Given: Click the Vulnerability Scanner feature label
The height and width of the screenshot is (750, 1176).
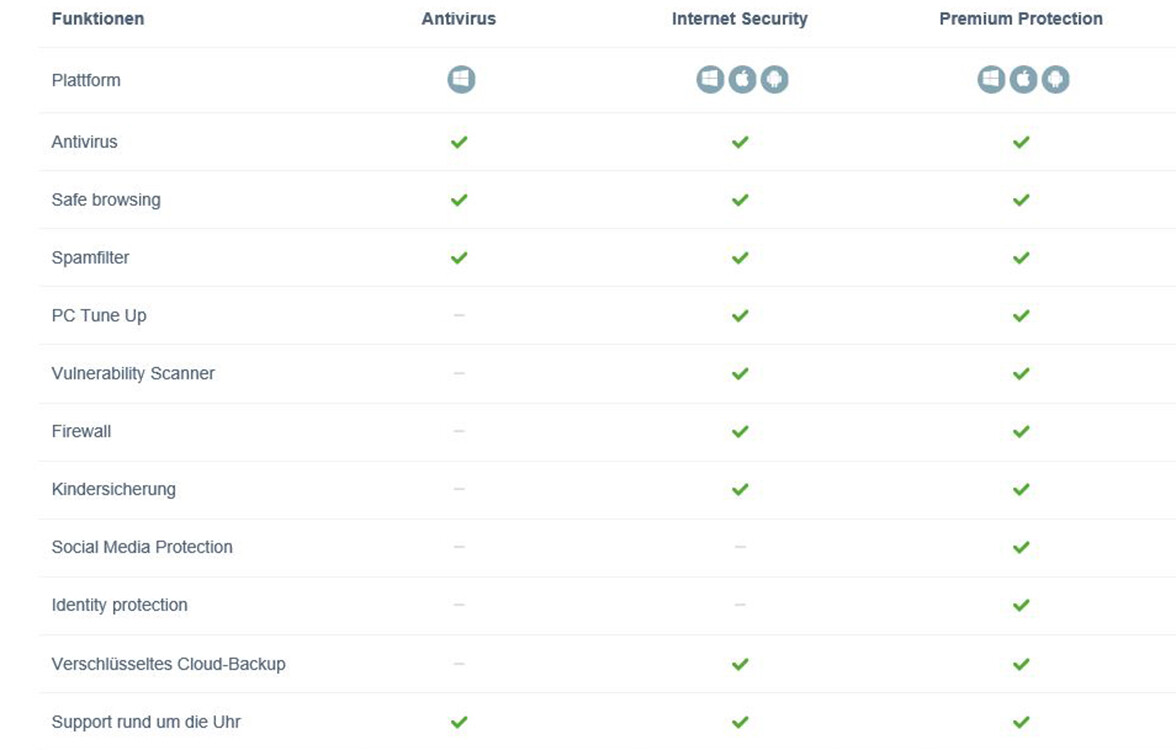Looking at the screenshot, I should [133, 374].
